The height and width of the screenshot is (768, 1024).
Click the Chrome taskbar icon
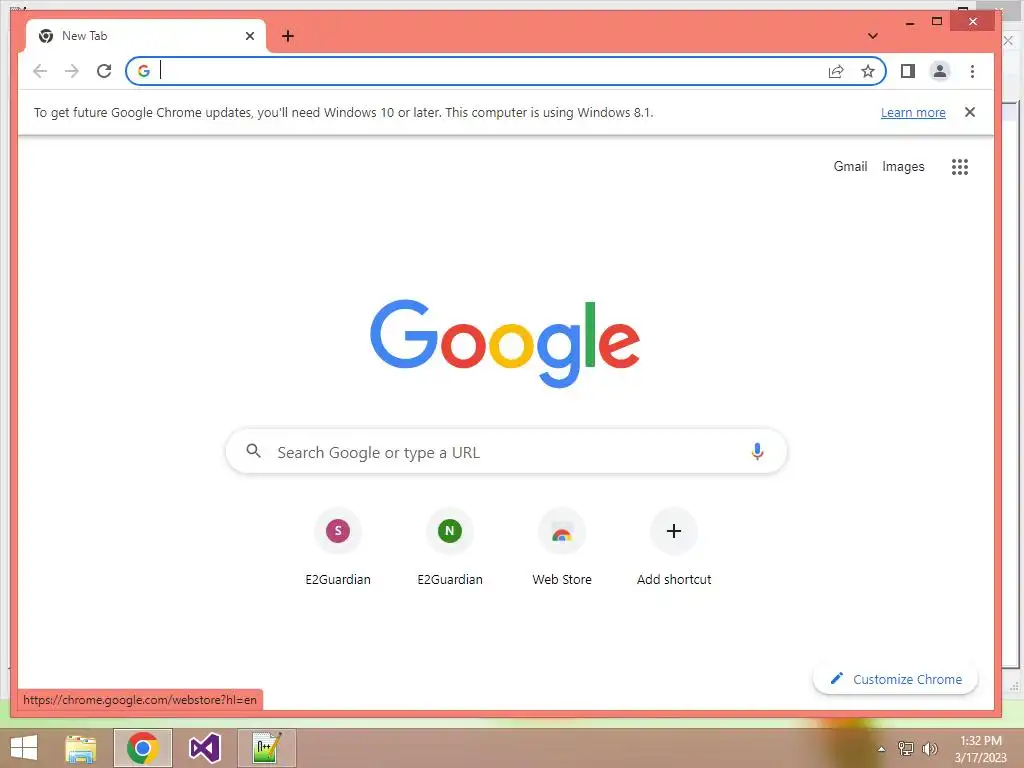coord(142,748)
